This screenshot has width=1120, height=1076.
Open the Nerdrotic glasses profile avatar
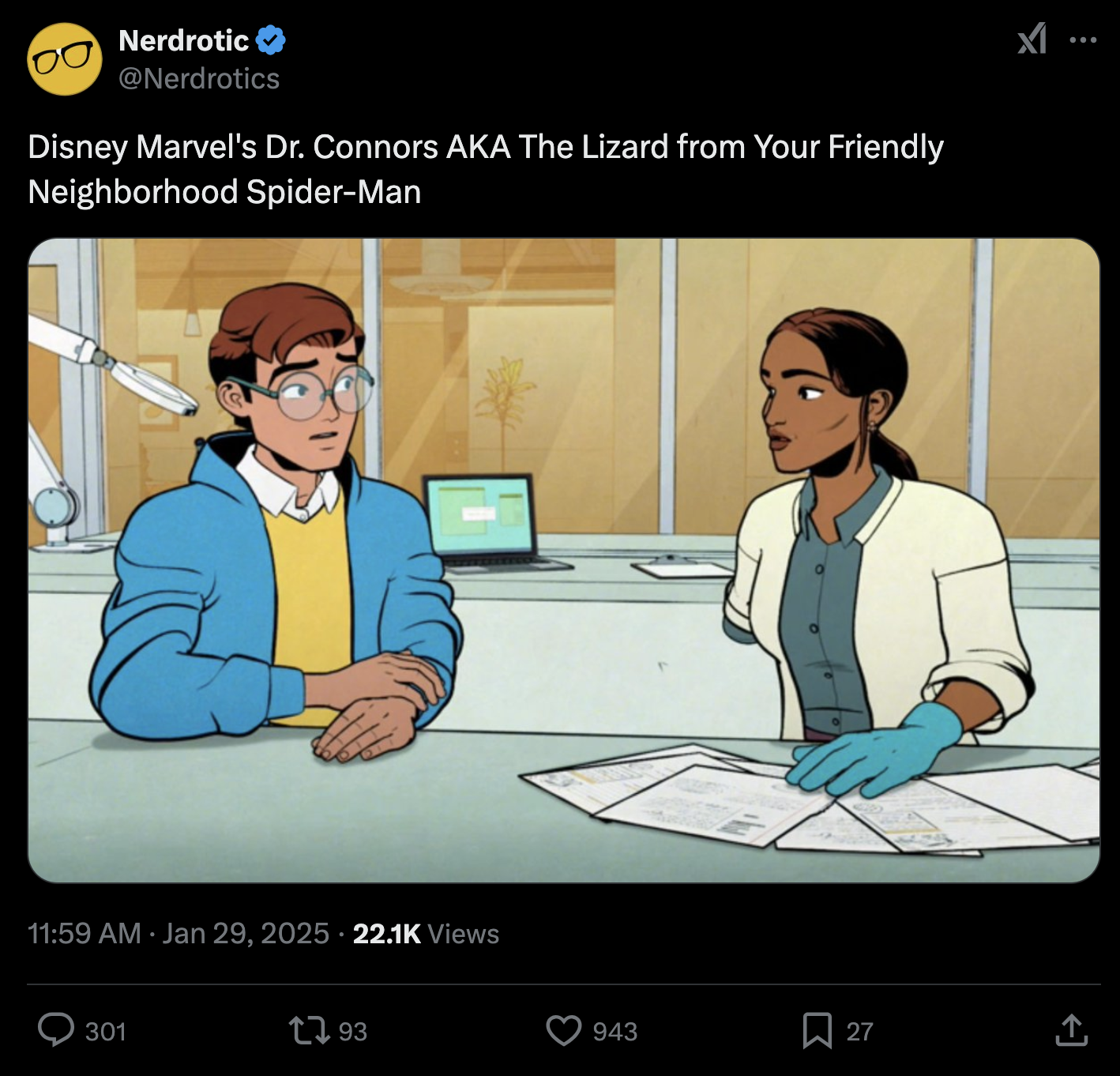[65, 59]
